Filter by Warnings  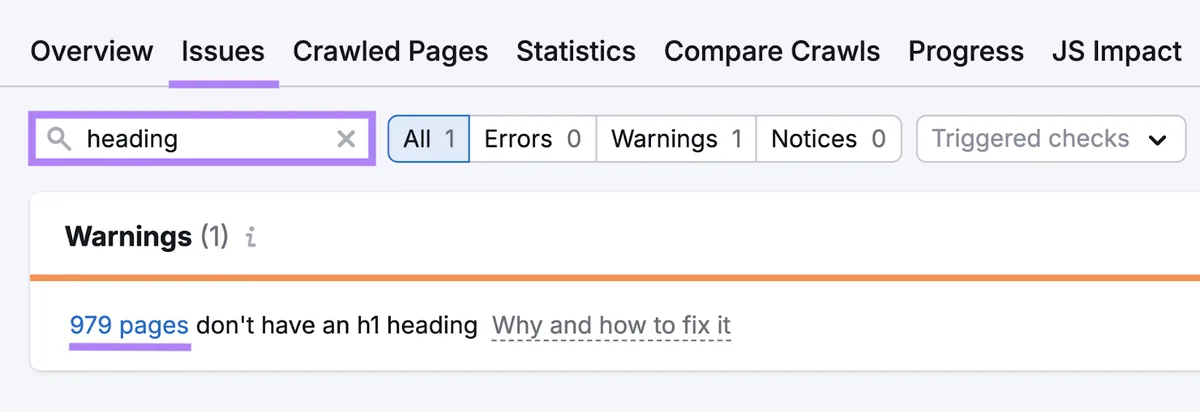676,139
